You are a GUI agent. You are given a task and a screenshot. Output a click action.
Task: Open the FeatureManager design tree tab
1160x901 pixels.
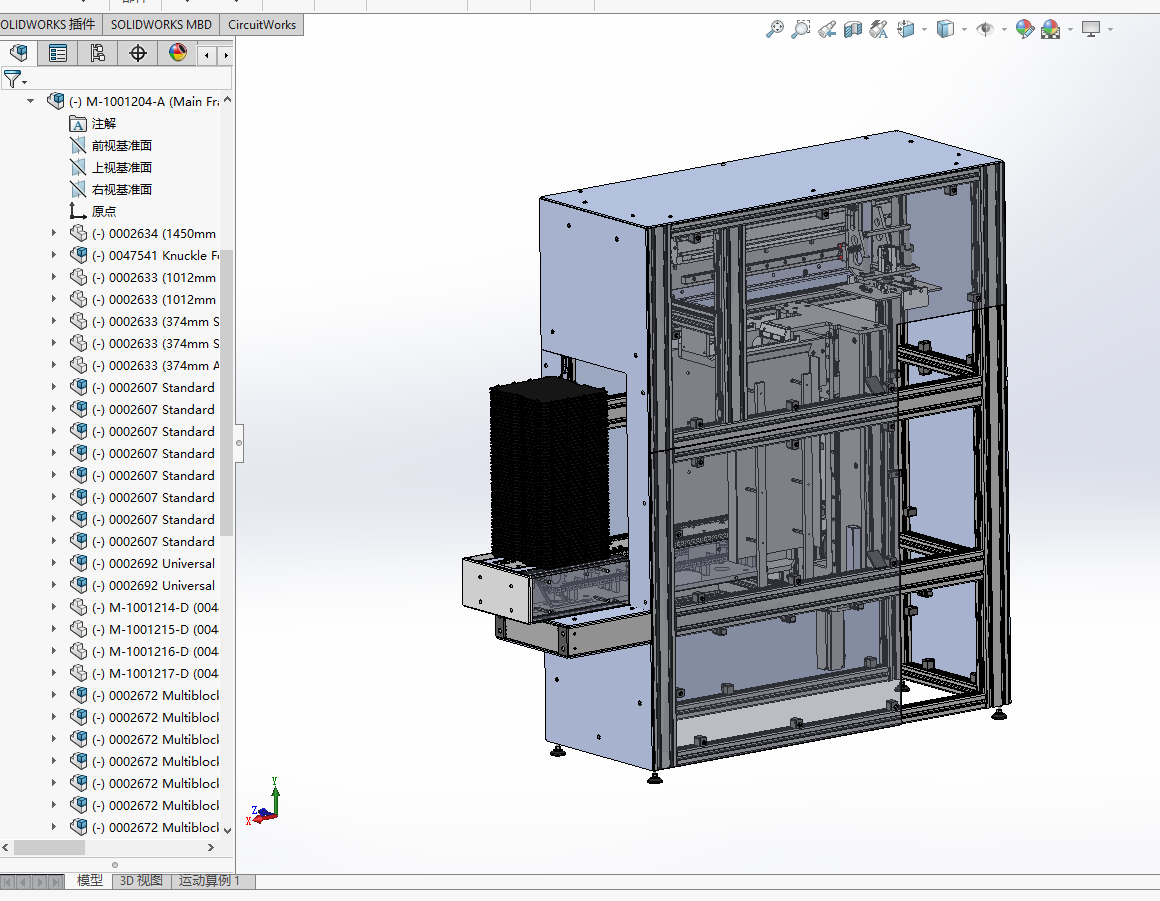pyautogui.click(x=19, y=53)
